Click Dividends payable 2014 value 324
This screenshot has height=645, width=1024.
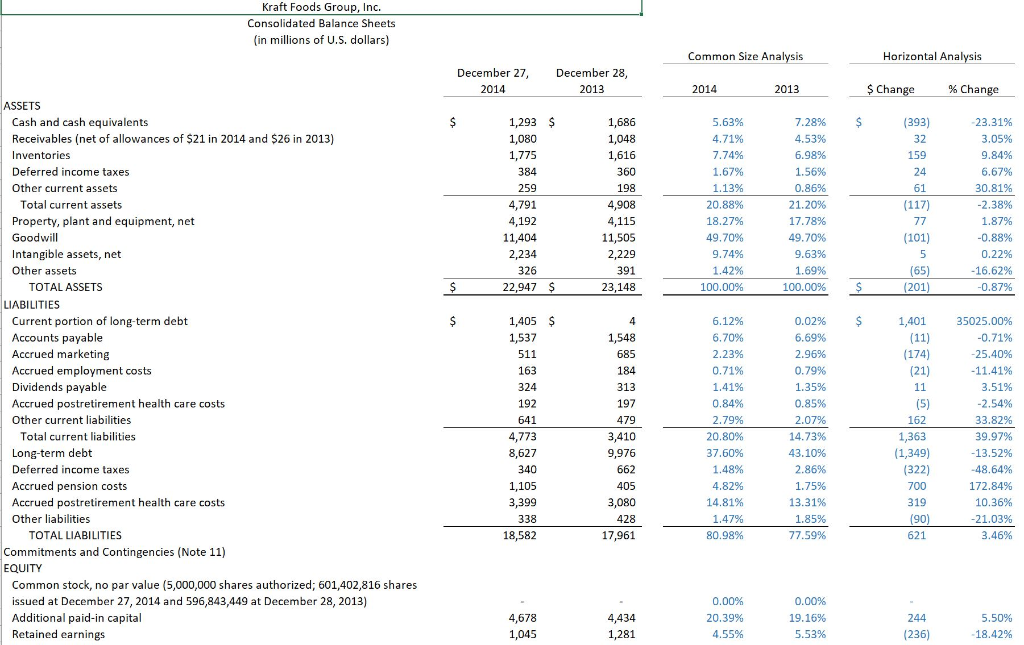click(x=526, y=387)
